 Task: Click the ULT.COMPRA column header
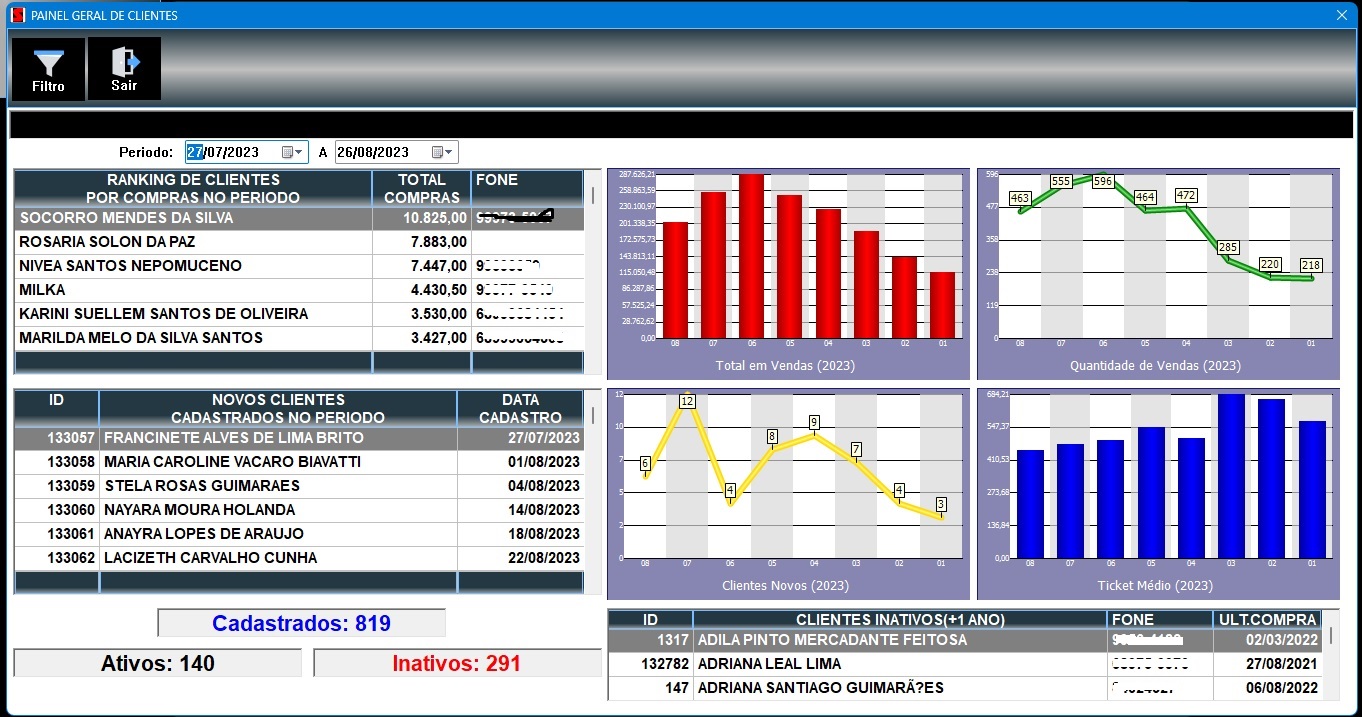point(1267,619)
